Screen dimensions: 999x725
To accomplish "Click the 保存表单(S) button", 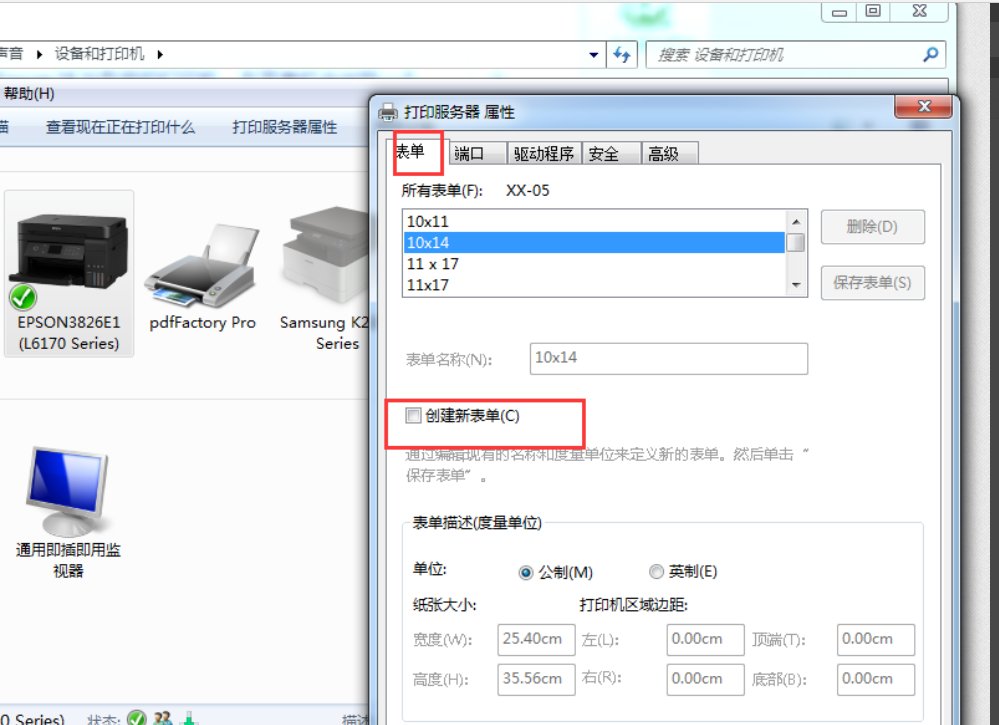I will coord(871,282).
